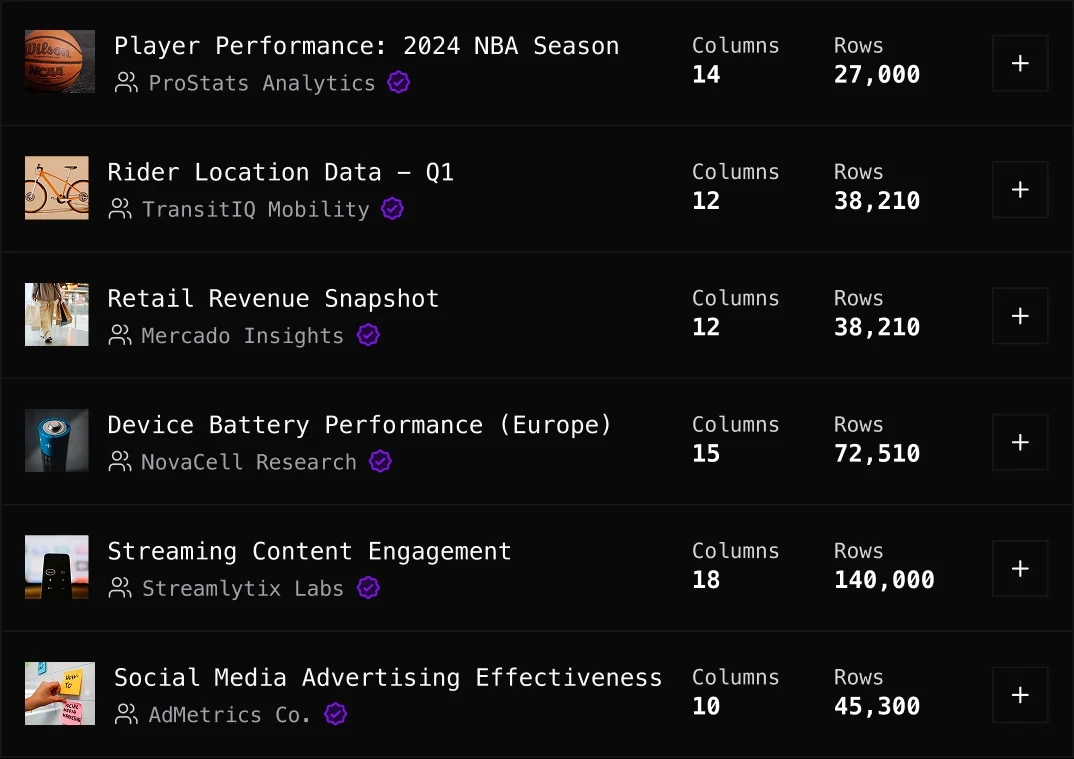Screen dimensions: 1074x759
Task: Click the verified badge next to ProStats Analytics
Action: point(398,83)
